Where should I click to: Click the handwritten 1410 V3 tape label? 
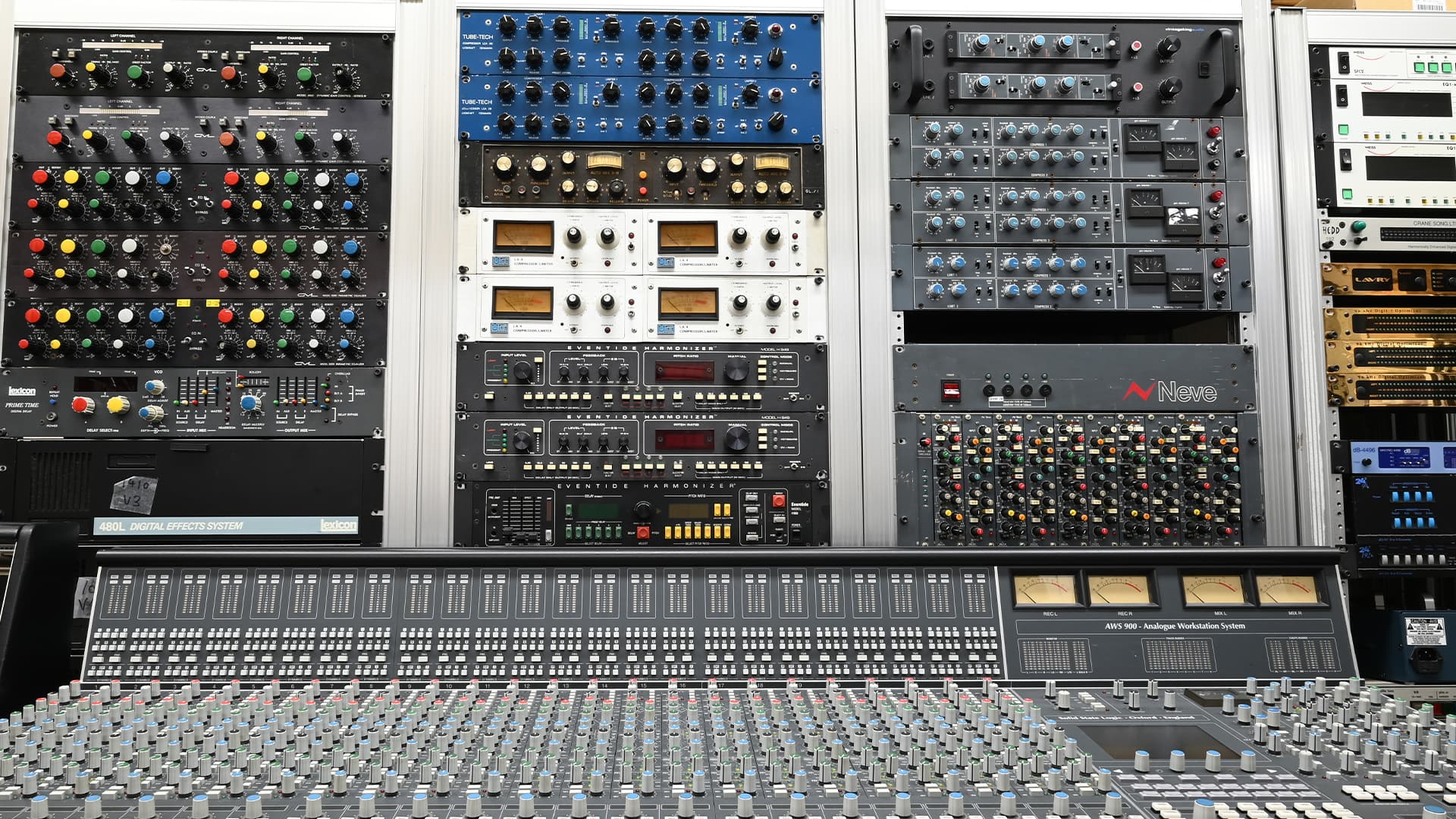(133, 494)
